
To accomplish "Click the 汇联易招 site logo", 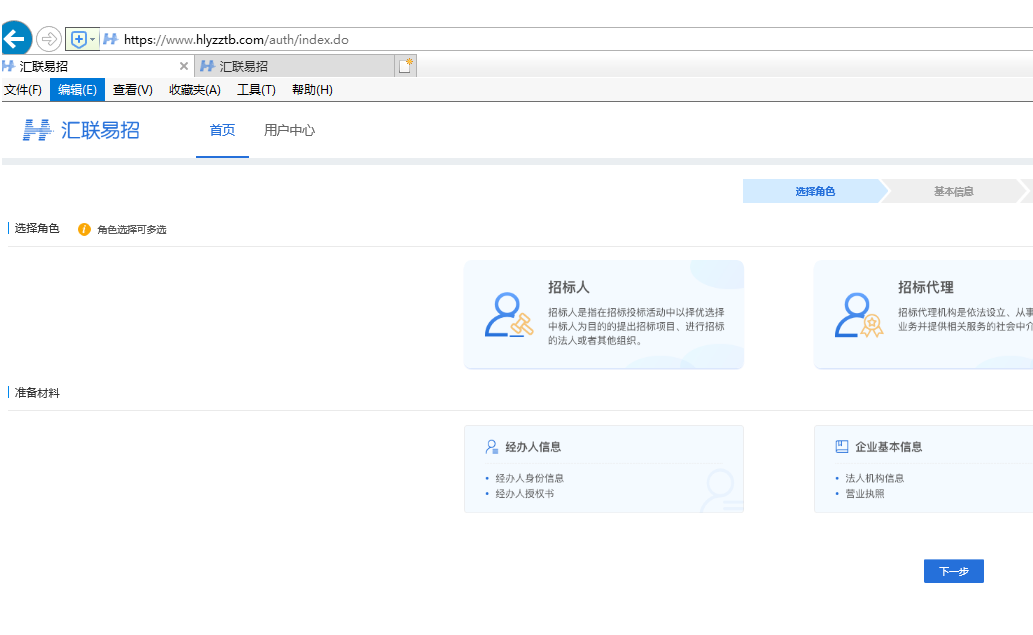I will pos(82,130).
